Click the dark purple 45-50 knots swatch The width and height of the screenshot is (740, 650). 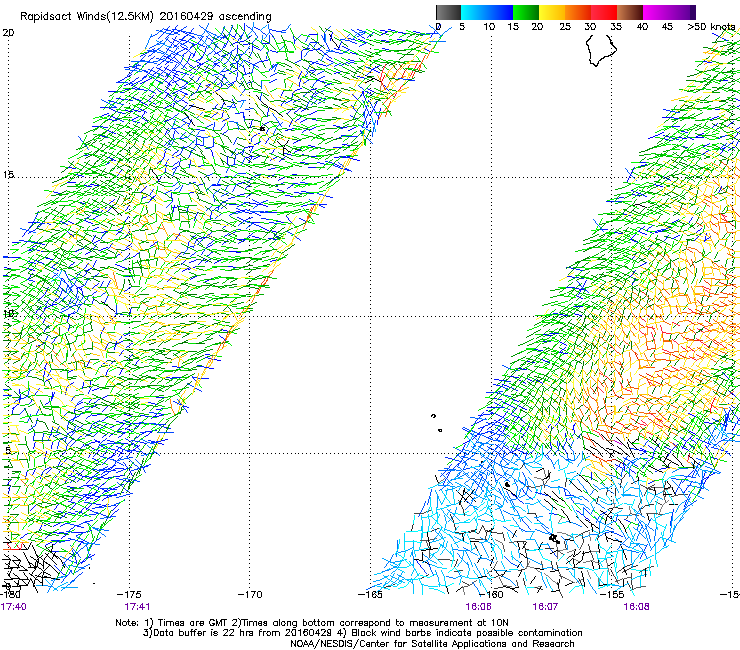pos(682,12)
